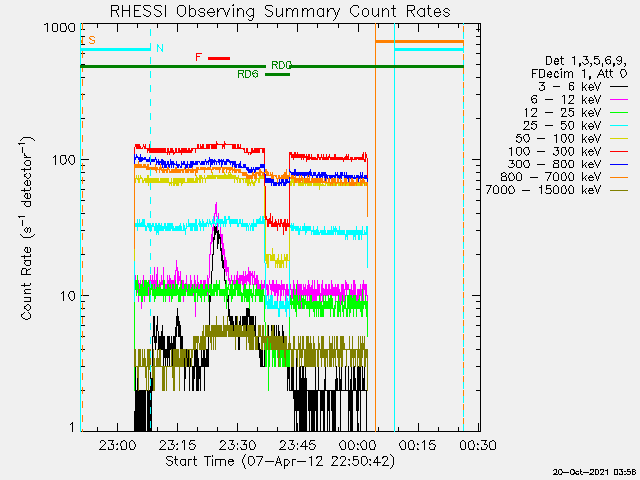Screen dimensions: 640x480
Task: Click the short green bar beside RD6
Action: 278,74
